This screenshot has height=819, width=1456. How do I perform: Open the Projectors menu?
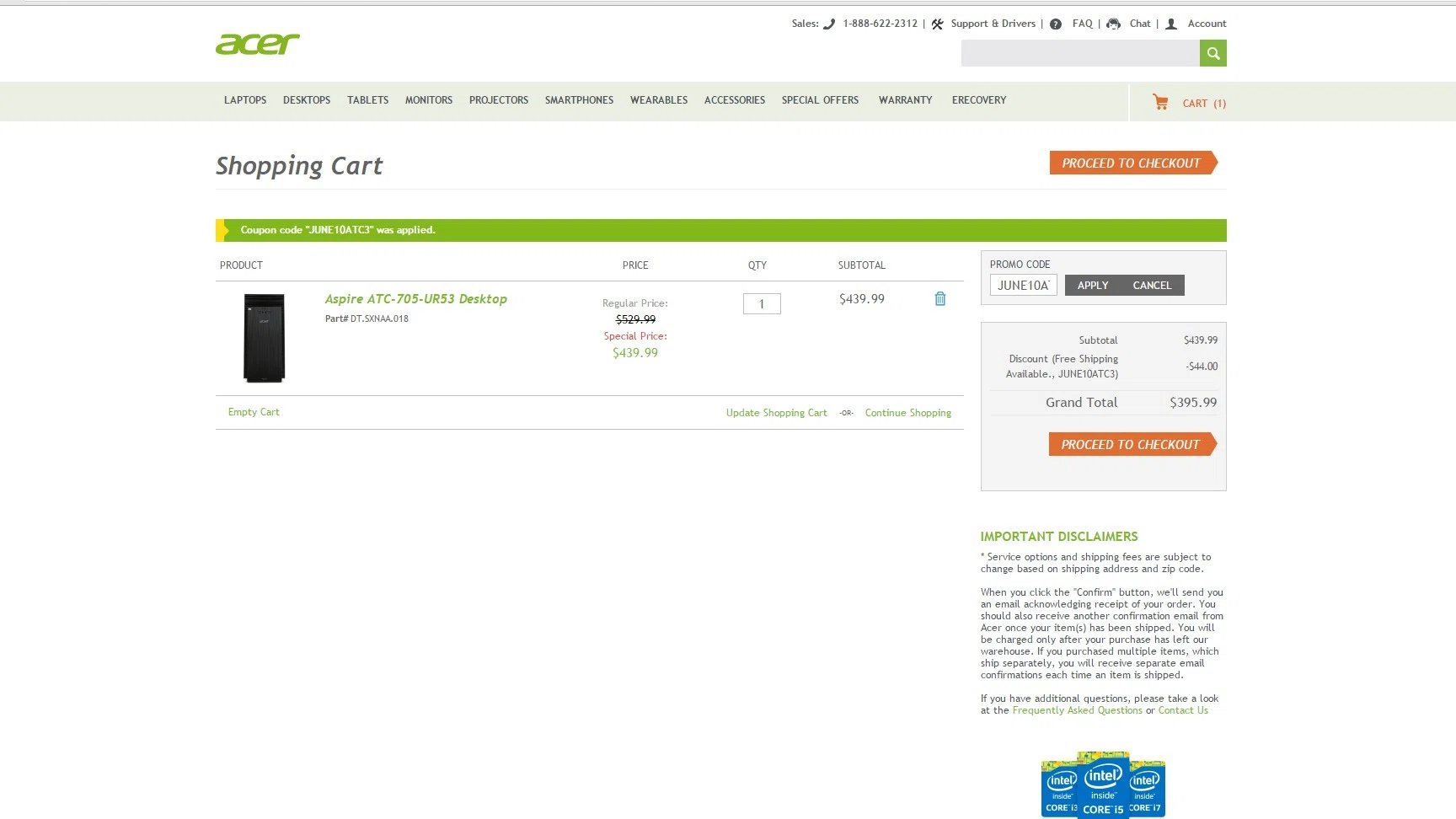(499, 100)
